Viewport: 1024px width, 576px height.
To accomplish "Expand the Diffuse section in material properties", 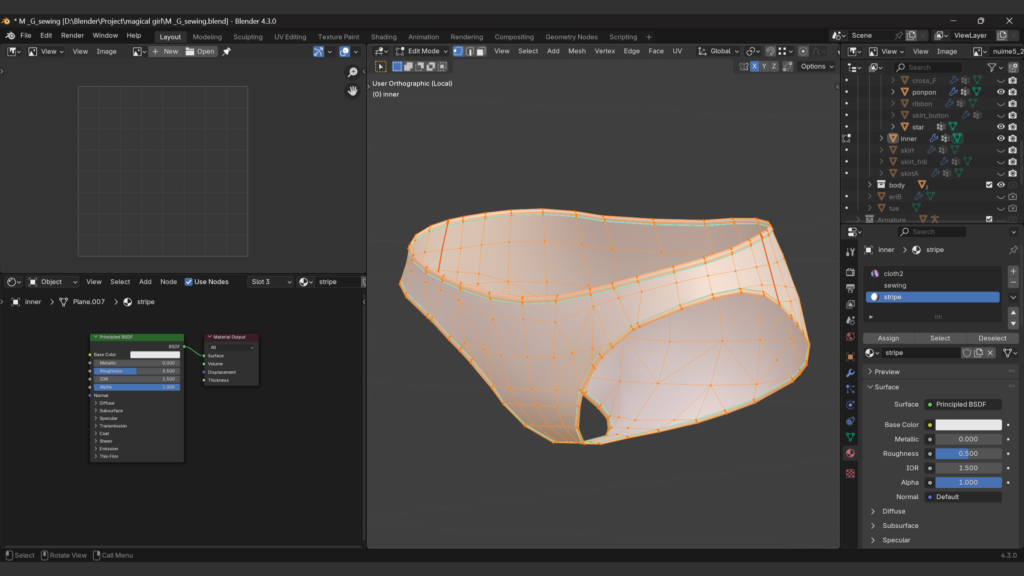I will coord(895,511).
